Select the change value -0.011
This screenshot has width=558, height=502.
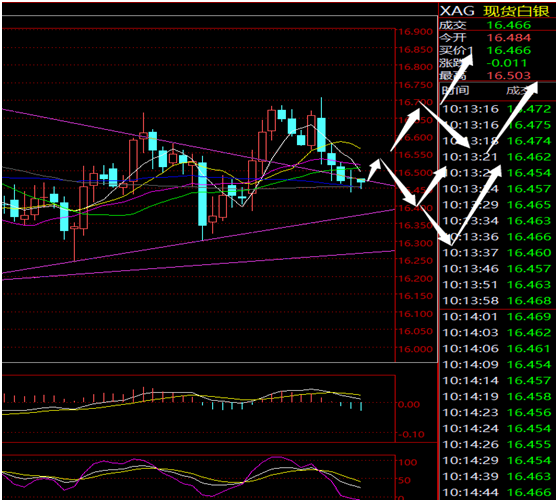(x=506, y=63)
